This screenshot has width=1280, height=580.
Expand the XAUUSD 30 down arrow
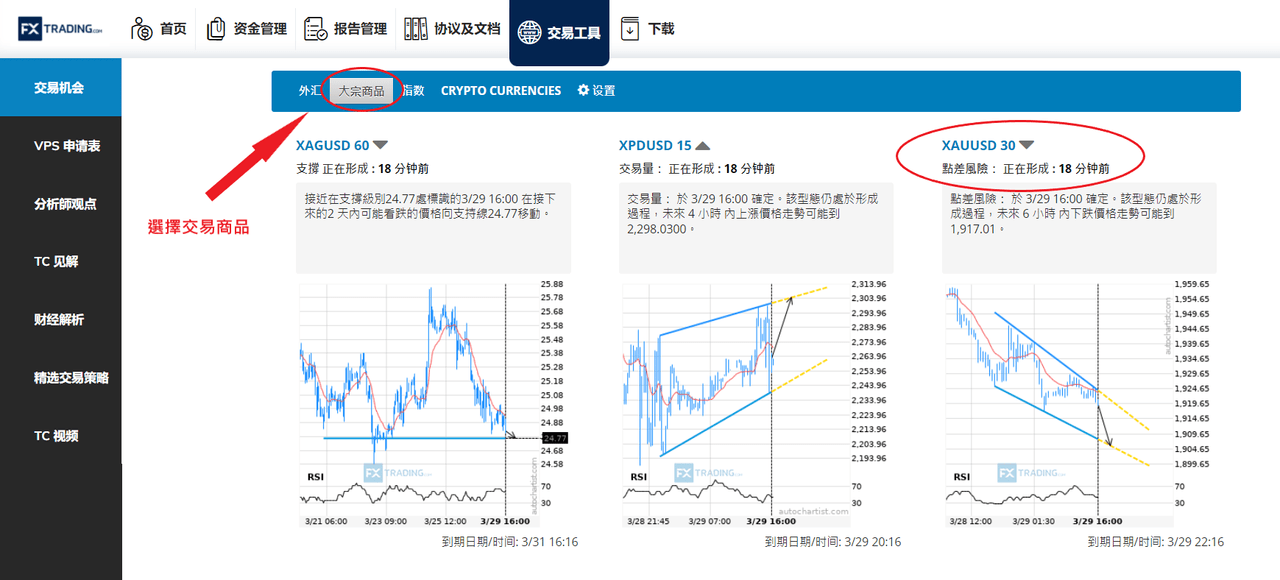coord(1027,146)
